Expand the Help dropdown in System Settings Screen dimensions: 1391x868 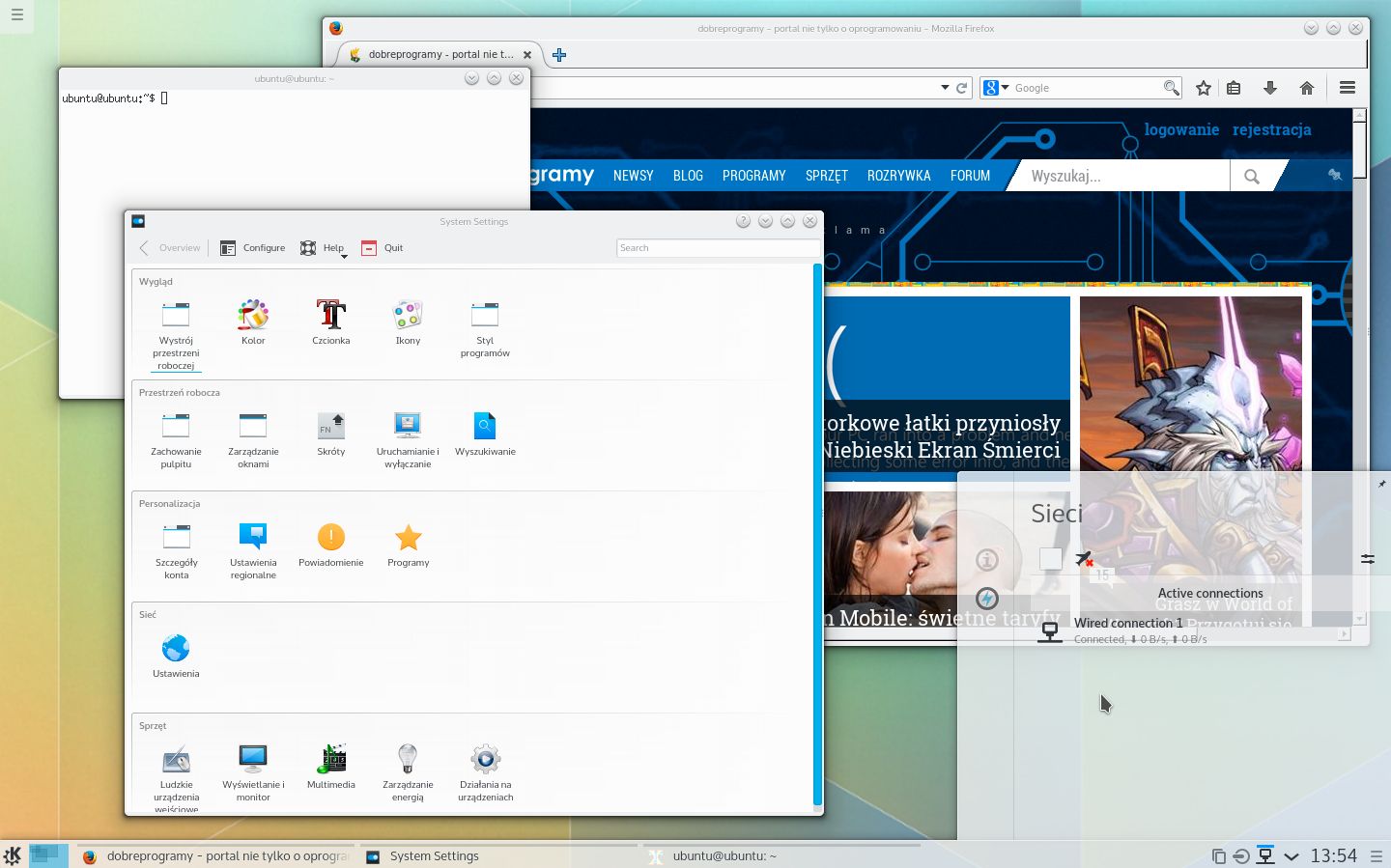(323, 248)
